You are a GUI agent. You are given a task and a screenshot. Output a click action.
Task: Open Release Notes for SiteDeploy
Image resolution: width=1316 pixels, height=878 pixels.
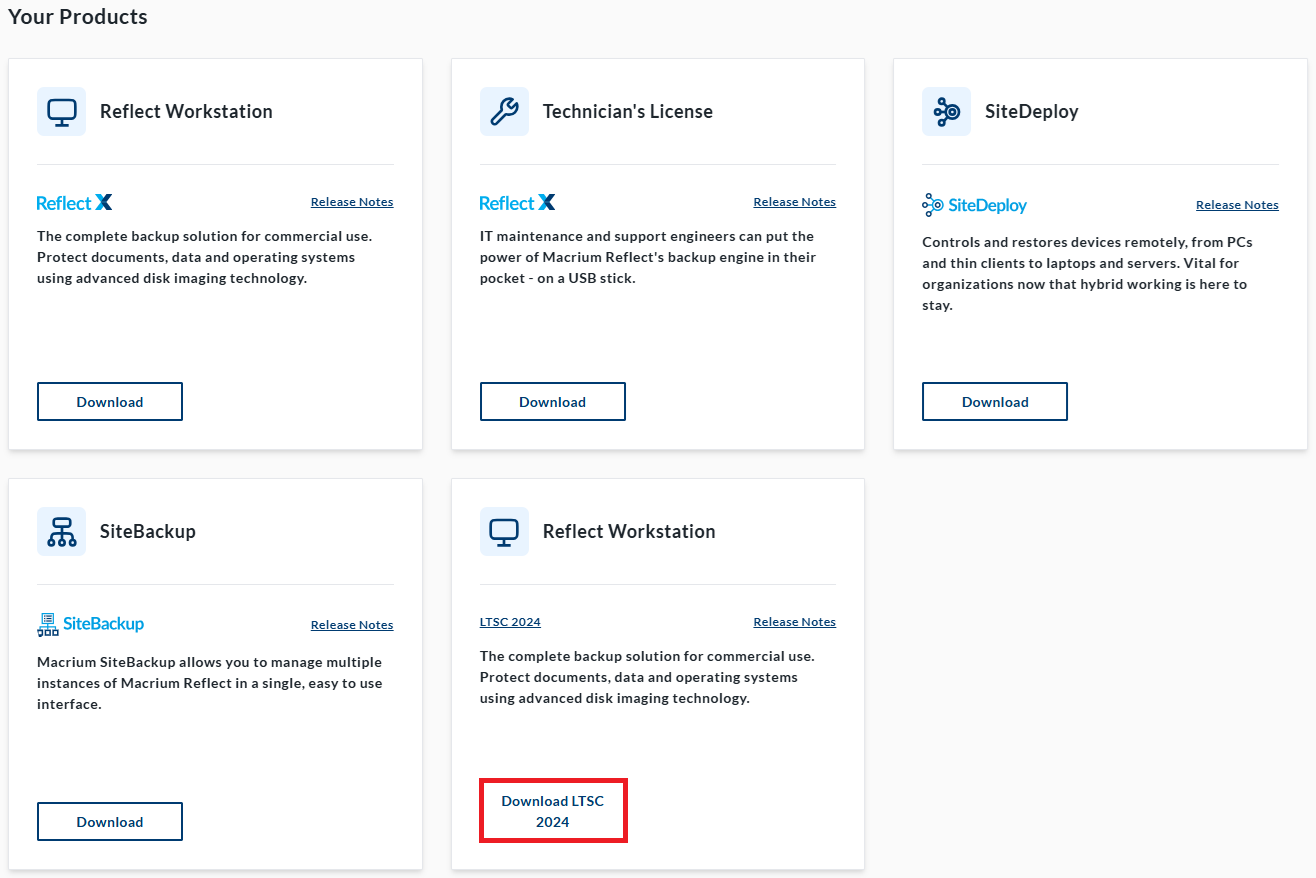1237,205
